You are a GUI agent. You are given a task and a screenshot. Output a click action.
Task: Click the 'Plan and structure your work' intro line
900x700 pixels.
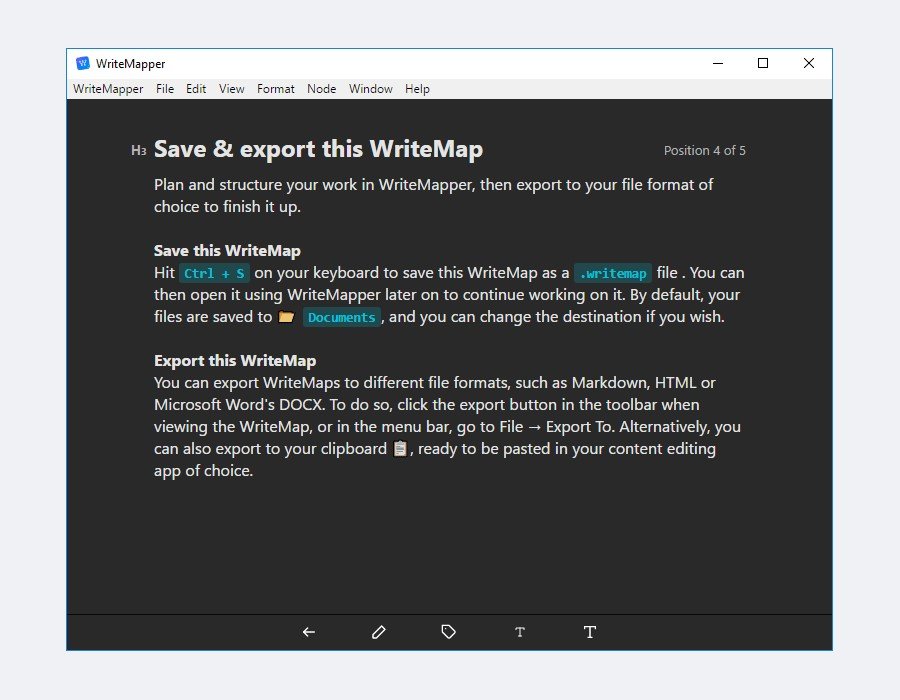433,185
